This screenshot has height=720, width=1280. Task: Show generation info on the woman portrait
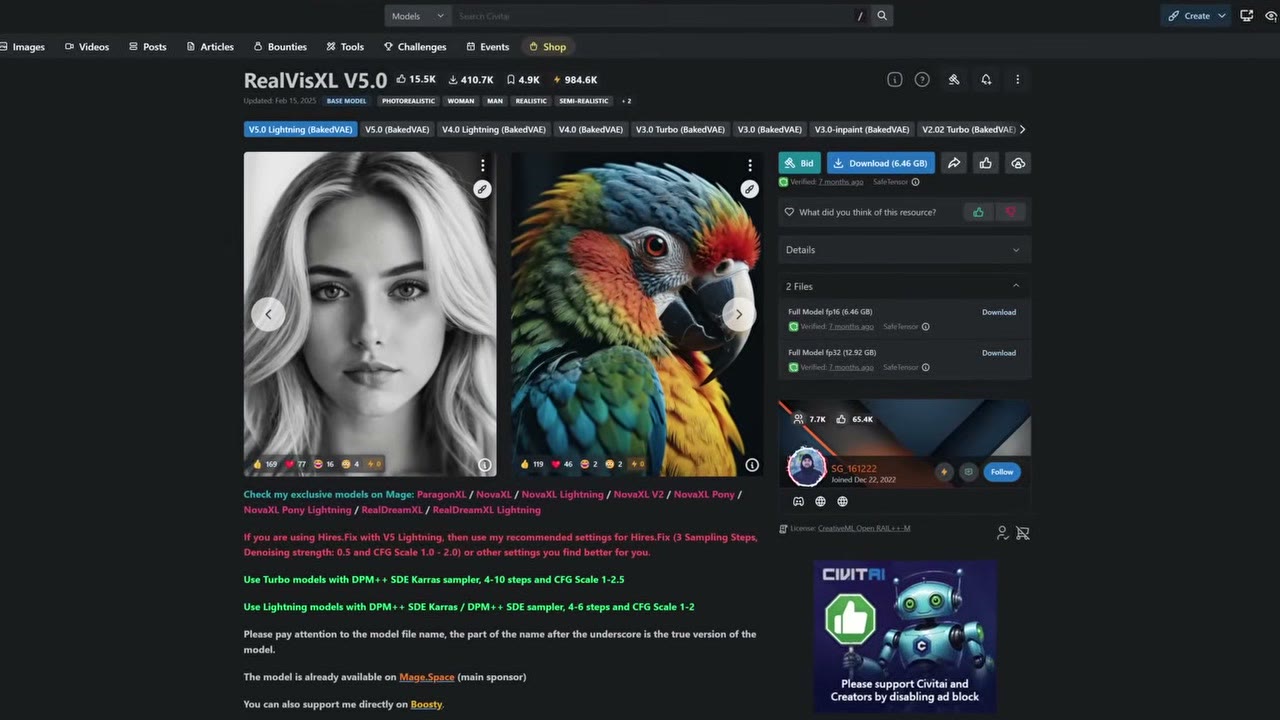(x=484, y=465)
